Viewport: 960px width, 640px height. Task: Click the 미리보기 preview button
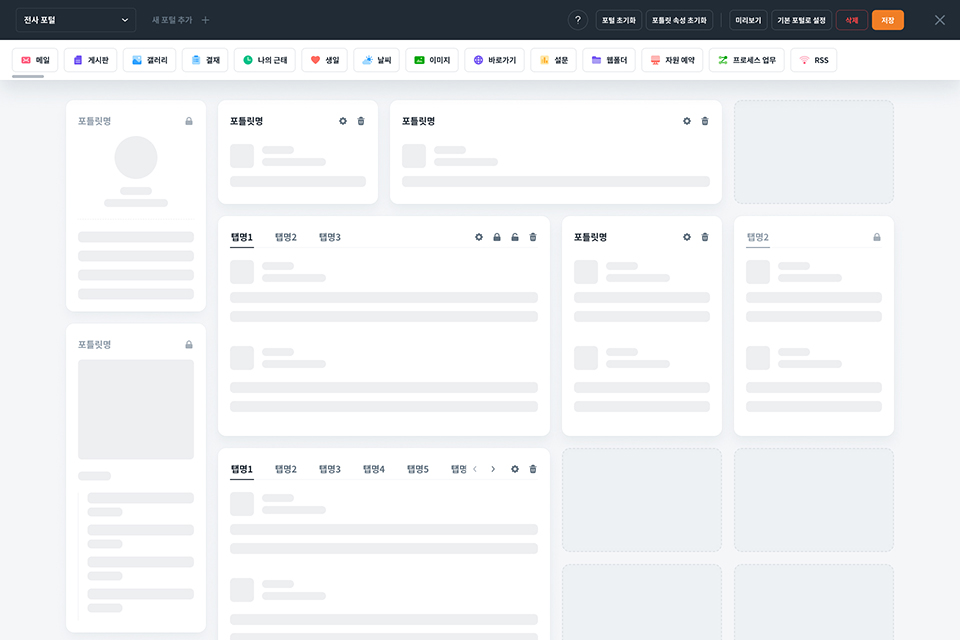pyautogui.click(x=748, y=20)
